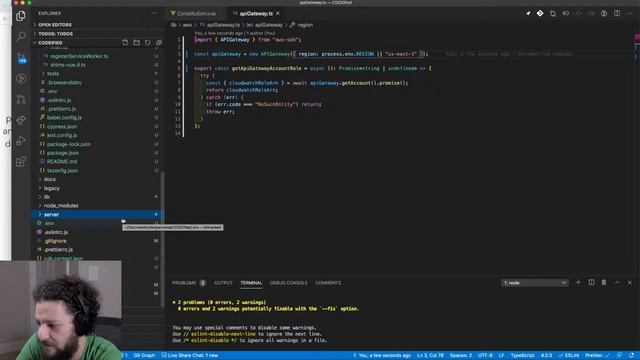The width and height of the screenshot is (640, 360).
Task: Open Live Share view in activity bar
Action: click(x=21, y=120)
